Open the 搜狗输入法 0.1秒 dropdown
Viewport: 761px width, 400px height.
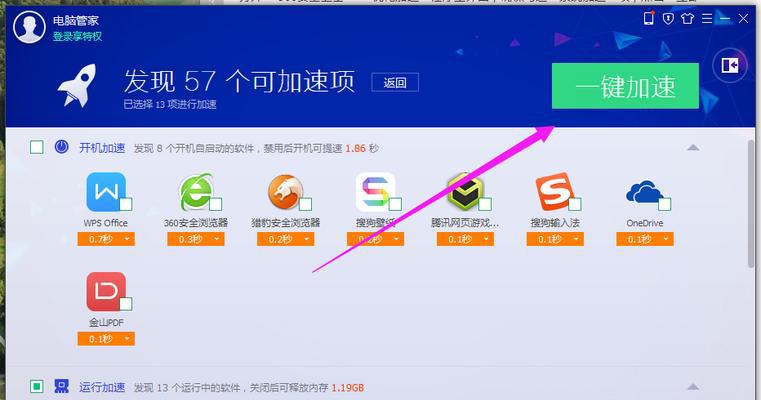click(x=555, y=239)
